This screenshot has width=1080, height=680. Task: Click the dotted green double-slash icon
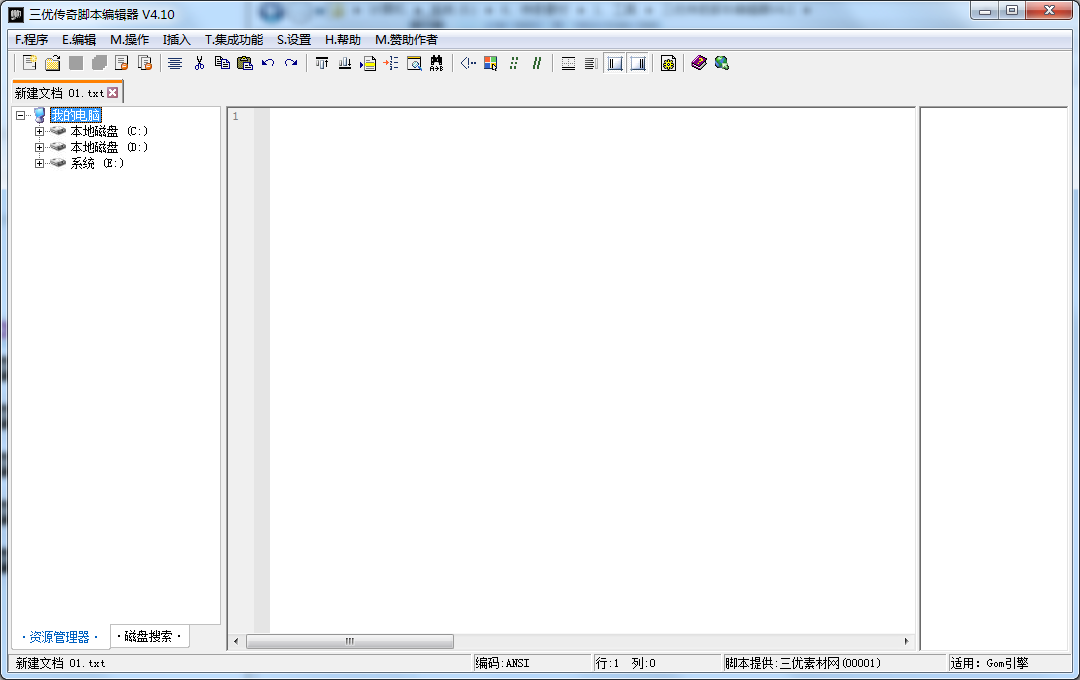(x=514, y=63)
